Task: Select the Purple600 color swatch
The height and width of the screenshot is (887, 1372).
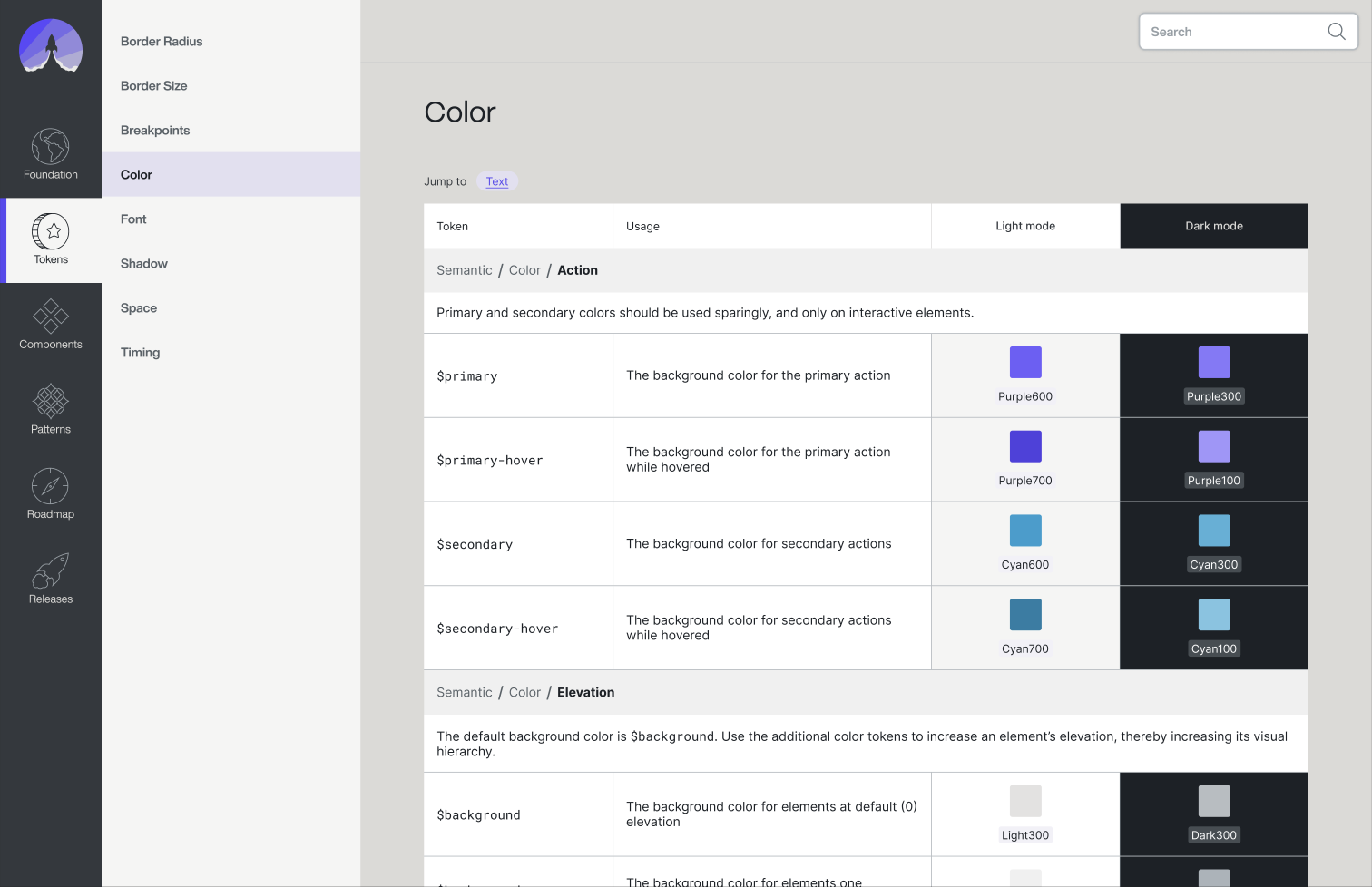Action: tap(1025, 361)
